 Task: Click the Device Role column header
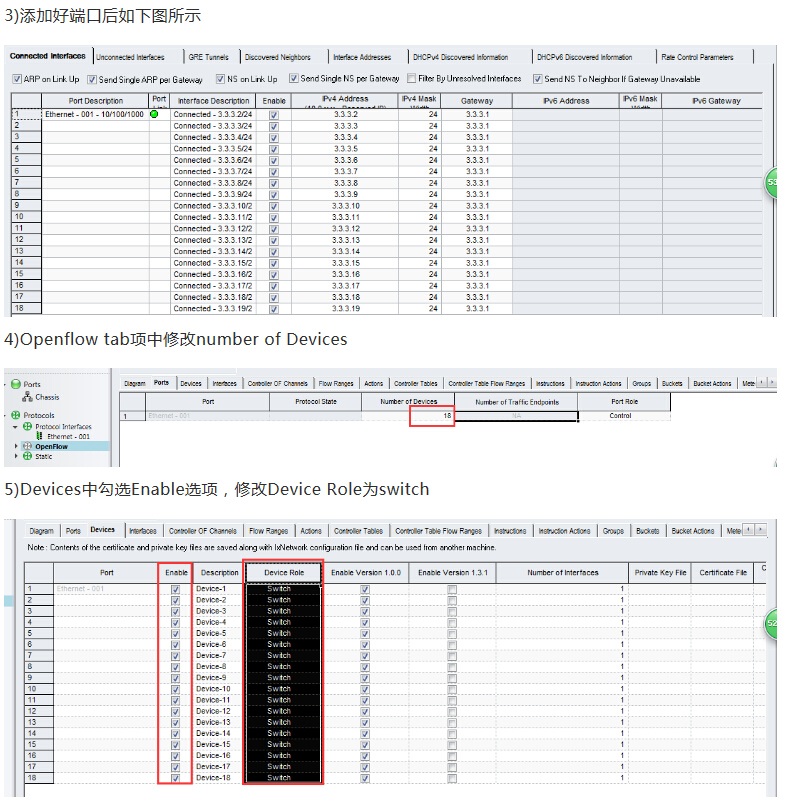[x=284, y=572]
